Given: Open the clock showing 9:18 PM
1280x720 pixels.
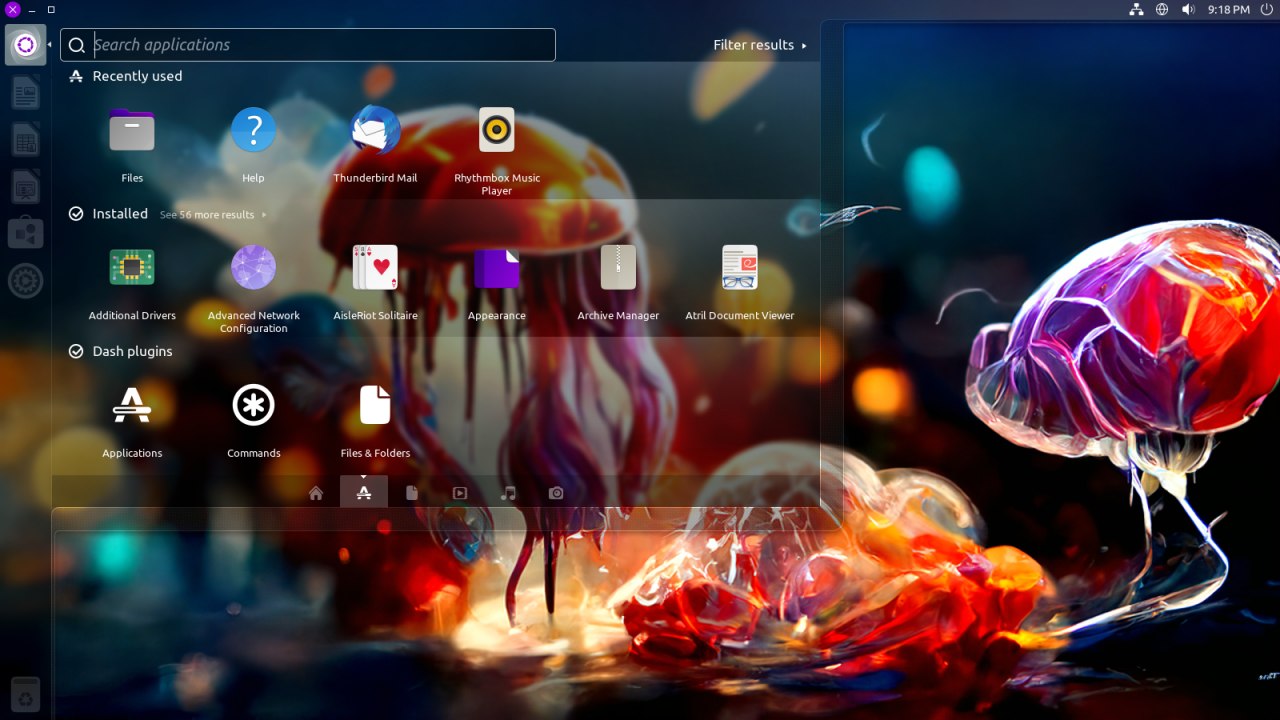Looking at the screenshot, I should [x=1228, y=9].
